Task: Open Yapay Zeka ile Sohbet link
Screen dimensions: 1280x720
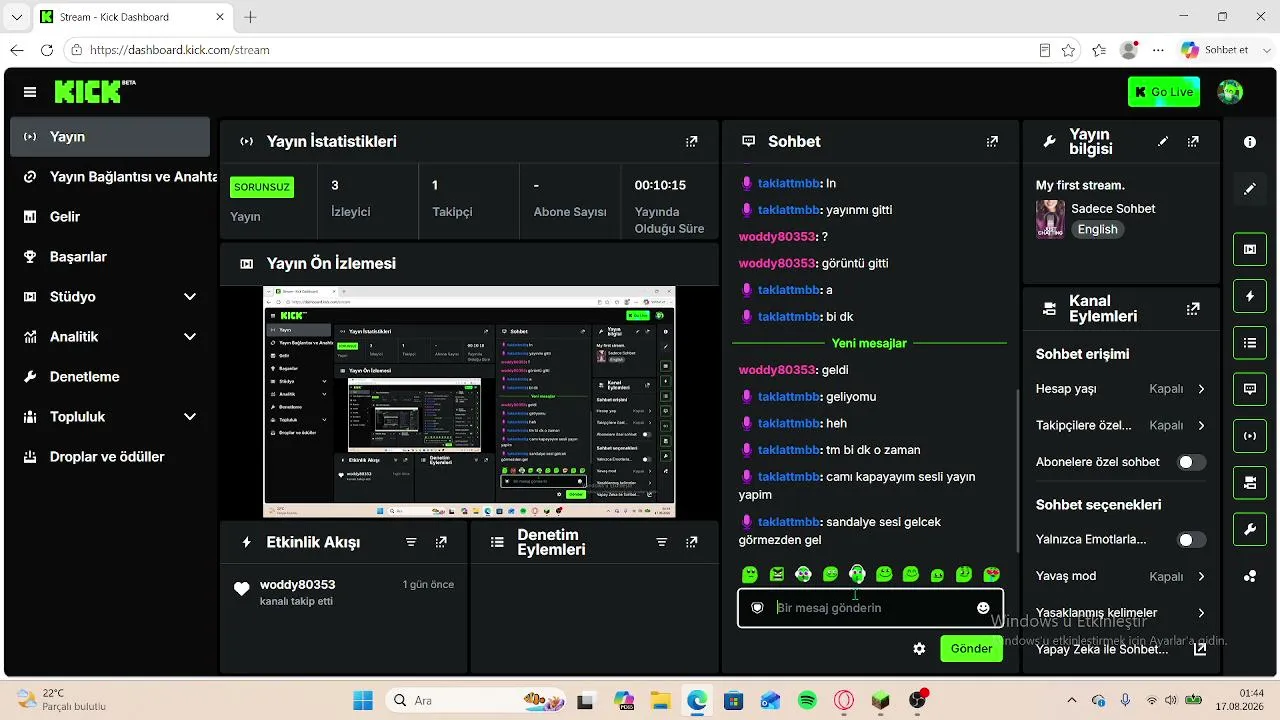Action: click(1120, 650)
